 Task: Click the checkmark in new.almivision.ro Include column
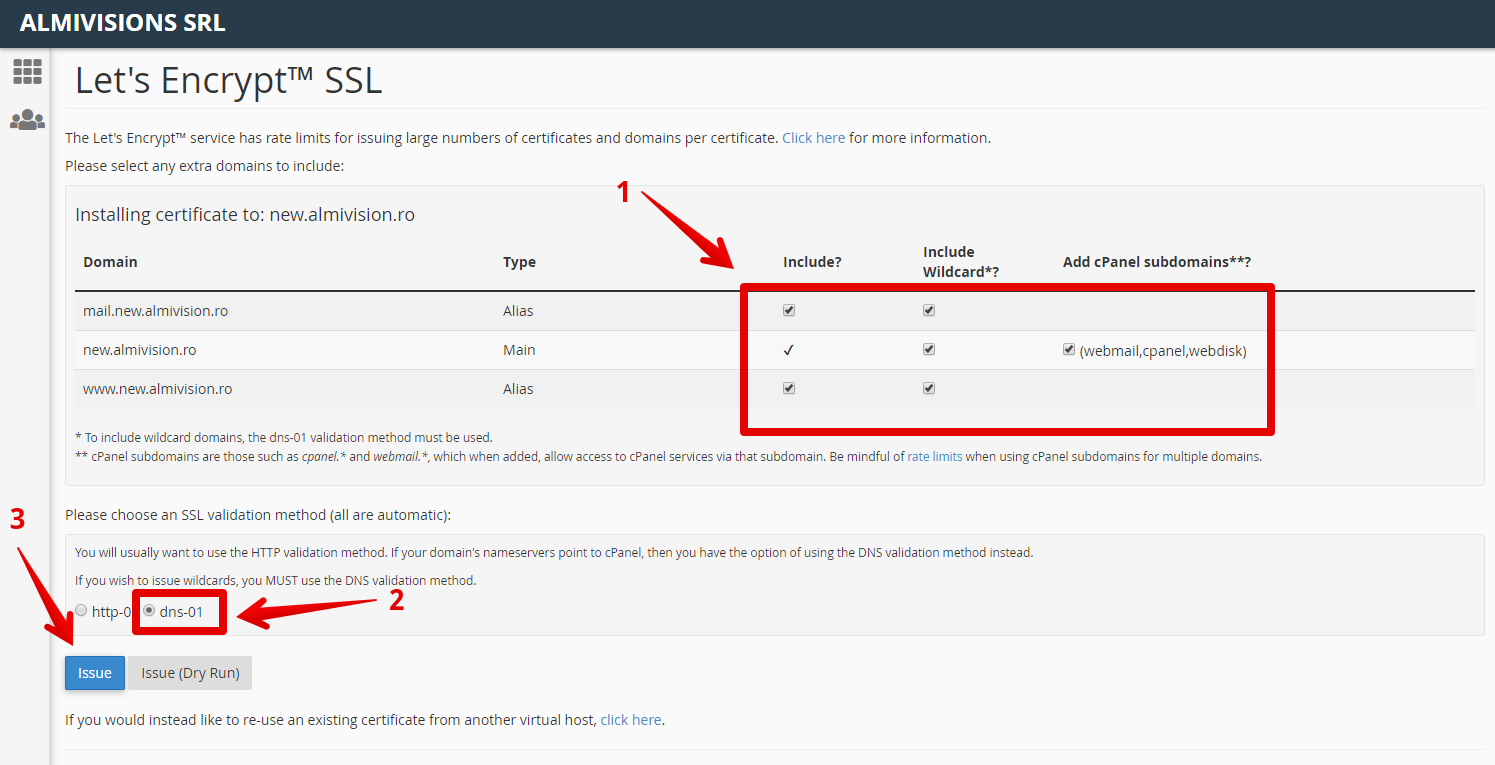pyautogui.click(x=789, y=350)
